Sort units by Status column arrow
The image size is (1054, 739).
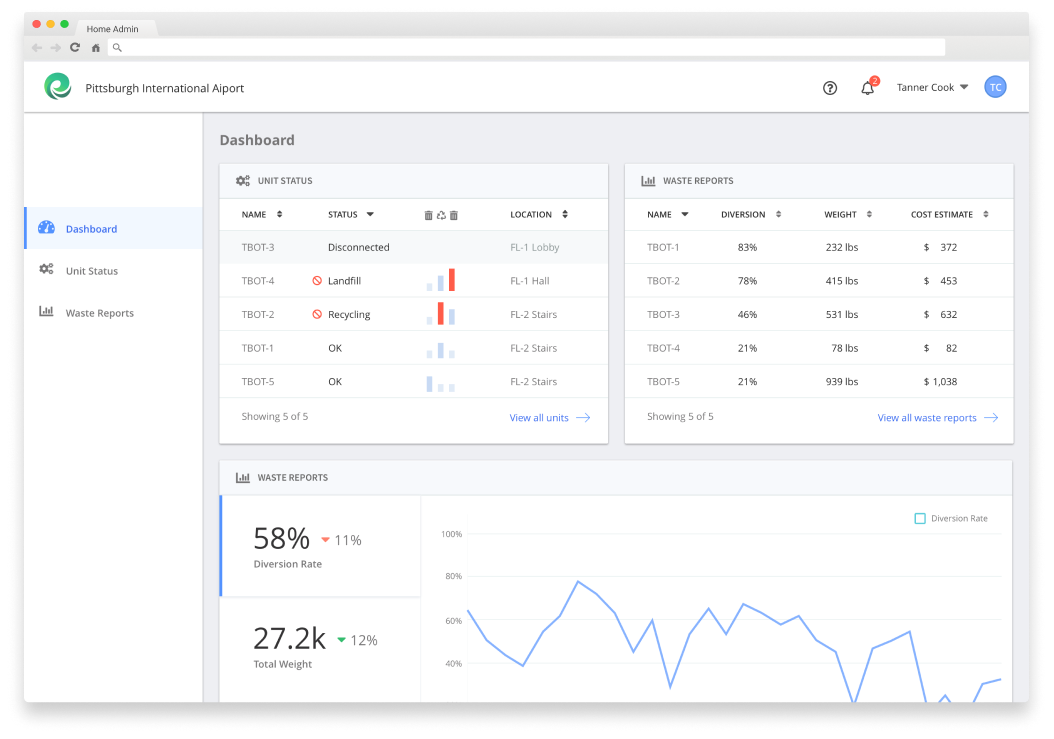(370, 215)
